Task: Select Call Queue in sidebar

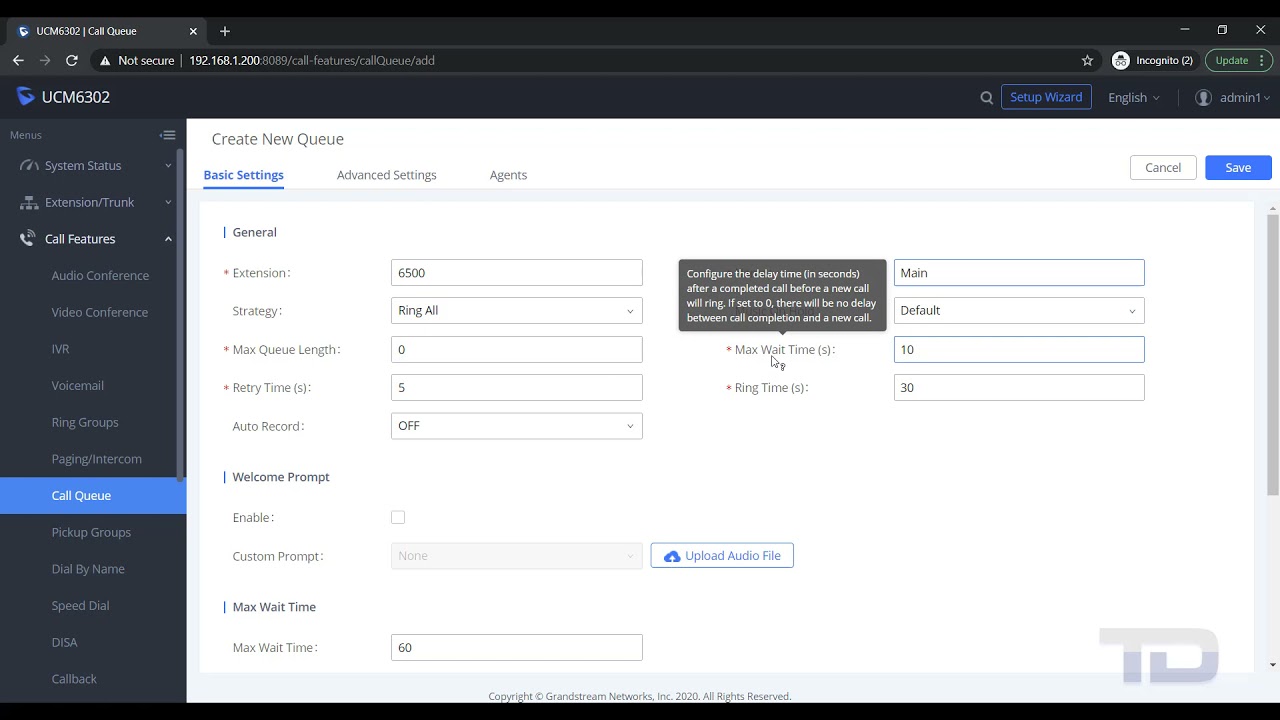Action: pyautogui.click(x=93, y=496)
